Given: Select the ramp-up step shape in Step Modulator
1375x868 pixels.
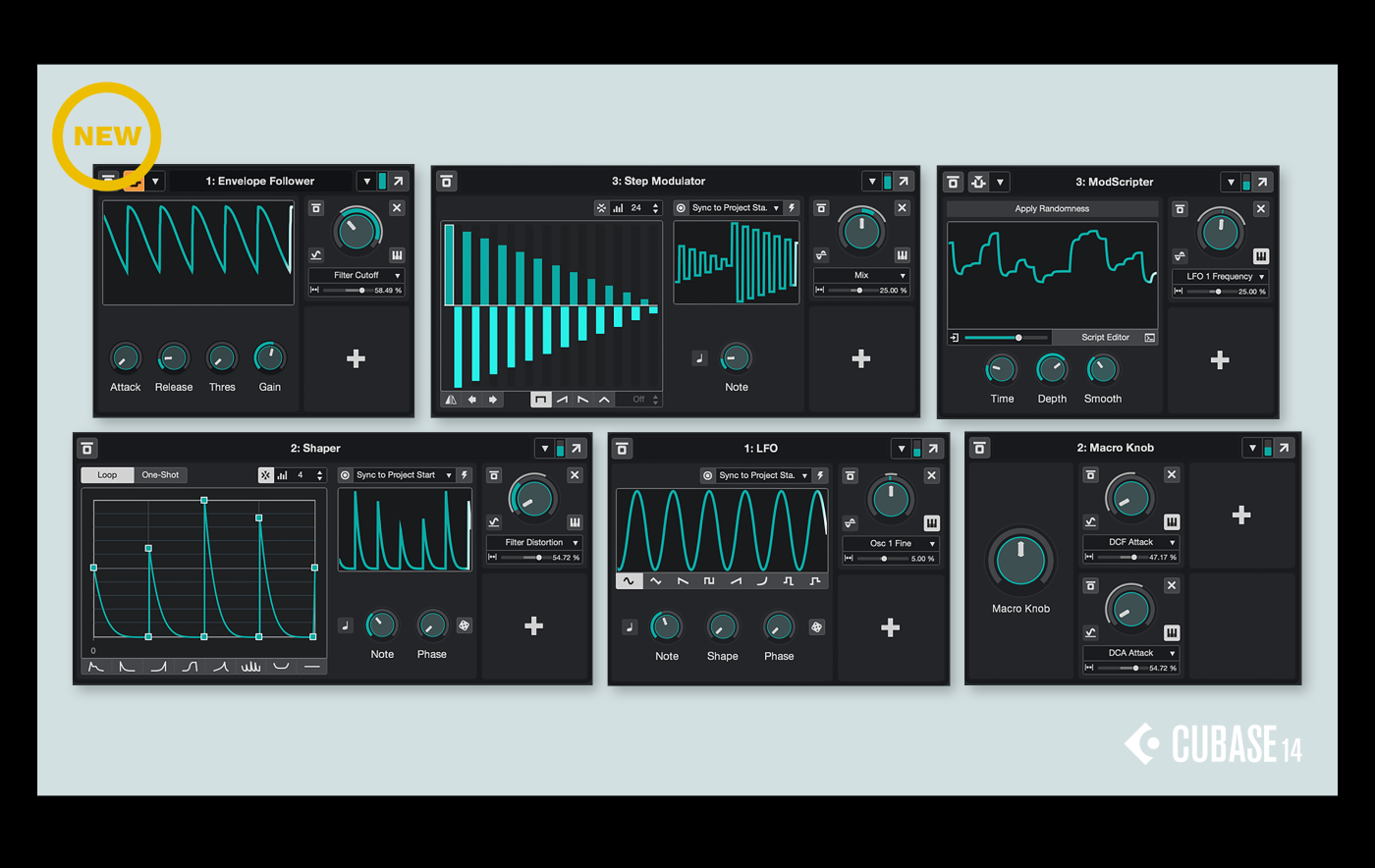Looking at the screenshot, I should (562, 400).
